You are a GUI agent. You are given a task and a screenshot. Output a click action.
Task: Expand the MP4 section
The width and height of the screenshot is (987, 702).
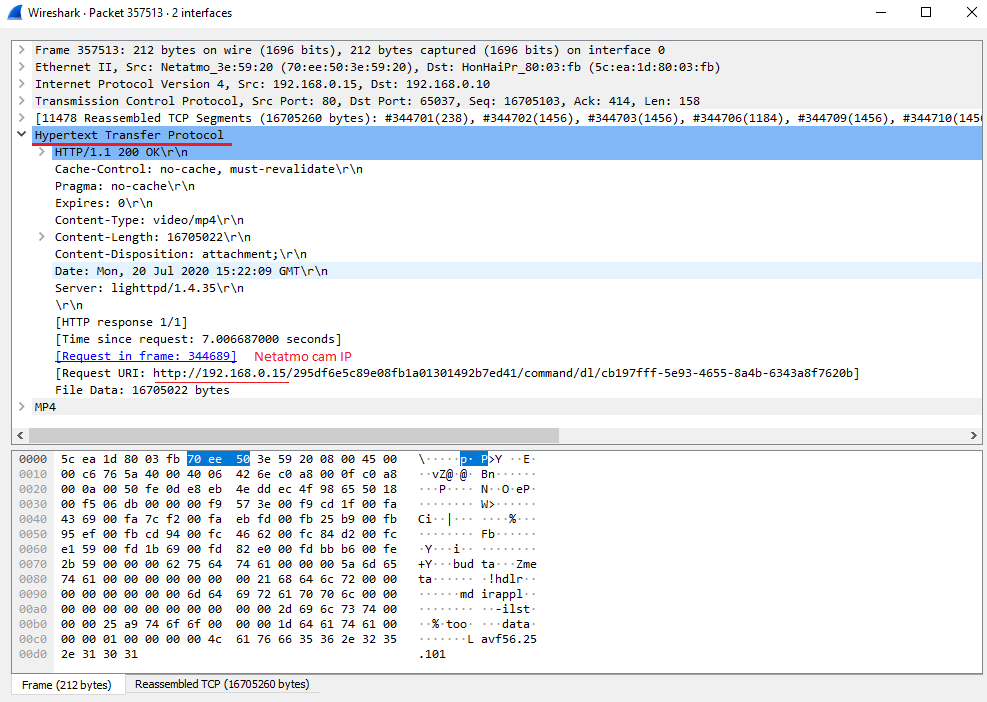21,407
